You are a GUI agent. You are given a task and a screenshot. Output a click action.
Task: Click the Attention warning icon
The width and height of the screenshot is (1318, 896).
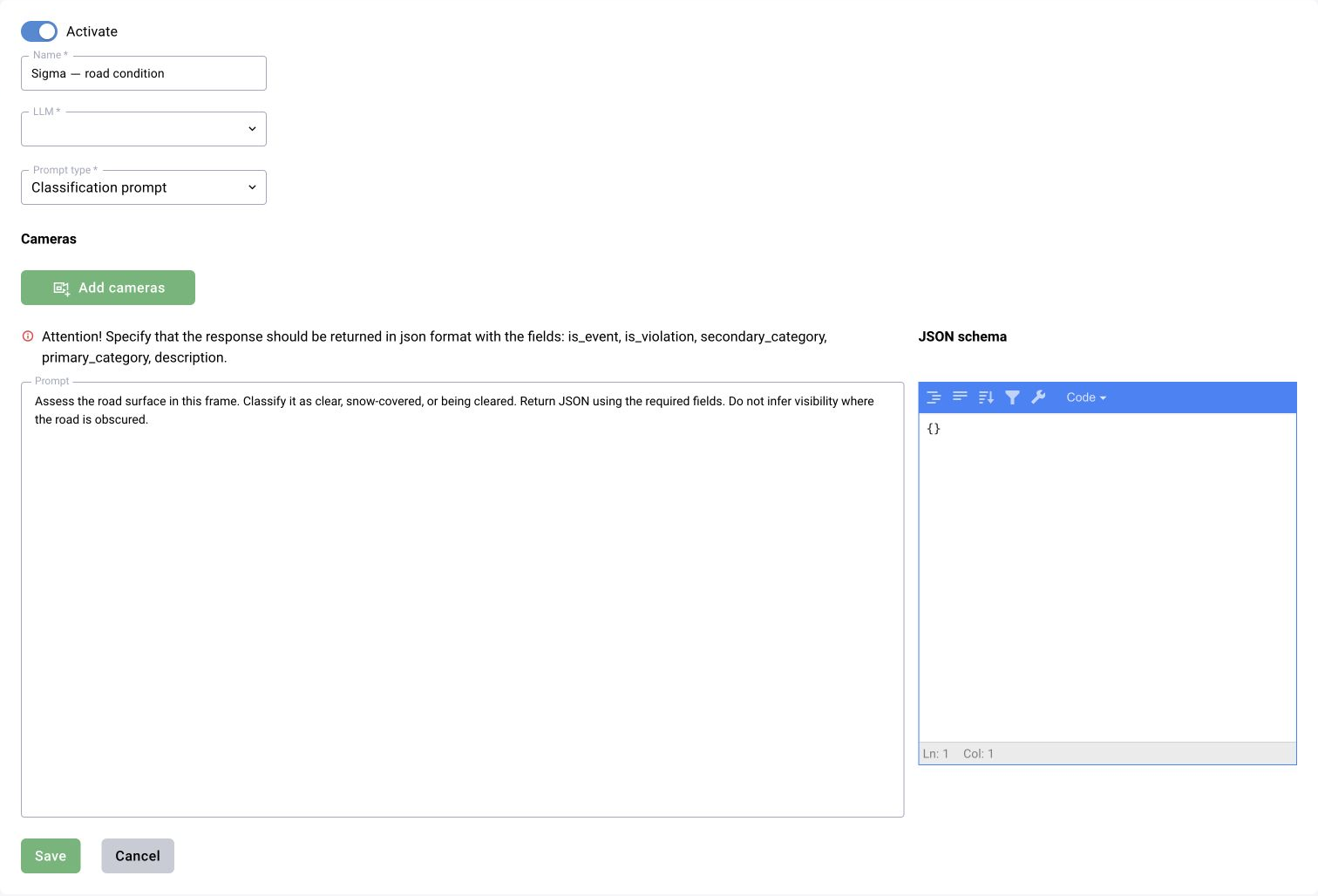tap(28, 336)
